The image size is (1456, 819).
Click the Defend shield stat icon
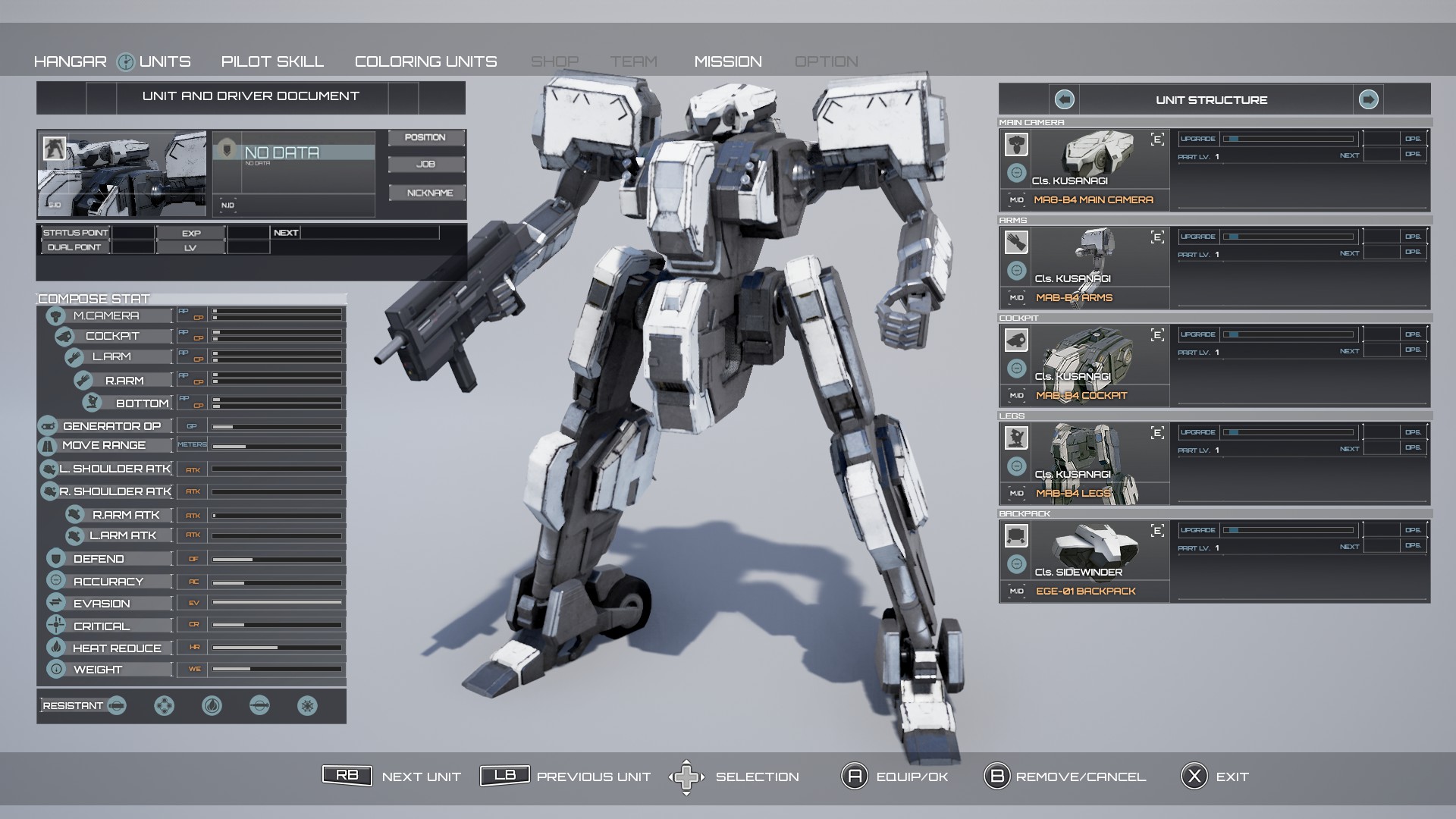pos(55,559)
